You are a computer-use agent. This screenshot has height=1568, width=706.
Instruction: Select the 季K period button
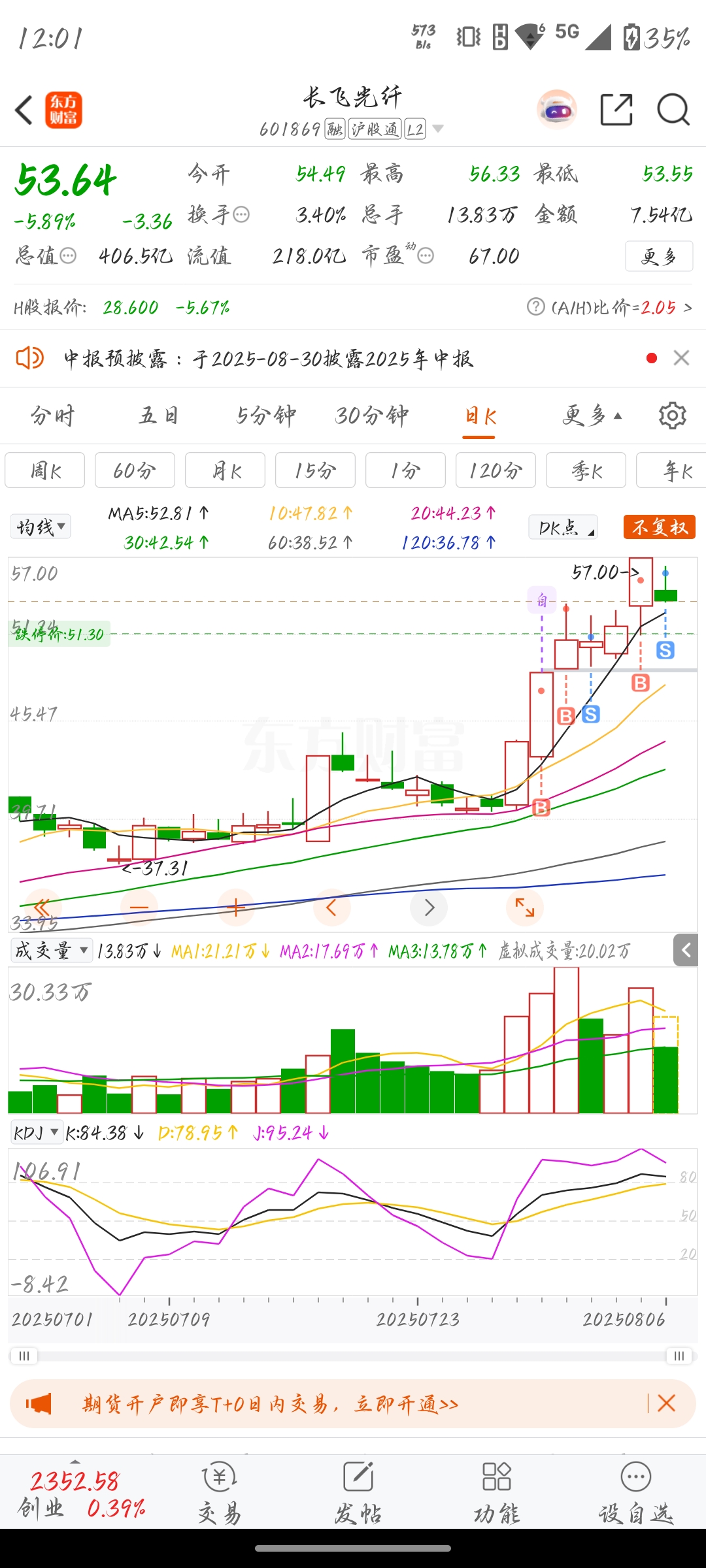586,470
